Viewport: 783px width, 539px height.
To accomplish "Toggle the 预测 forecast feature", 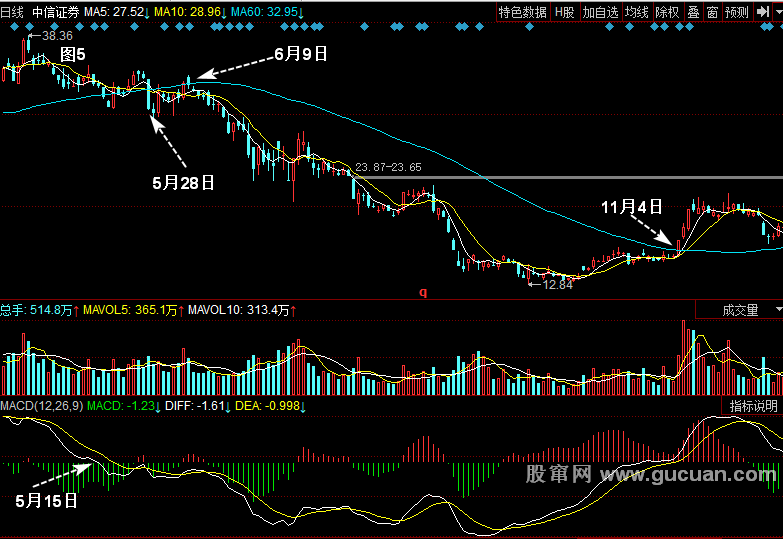I will coord(737,12).
